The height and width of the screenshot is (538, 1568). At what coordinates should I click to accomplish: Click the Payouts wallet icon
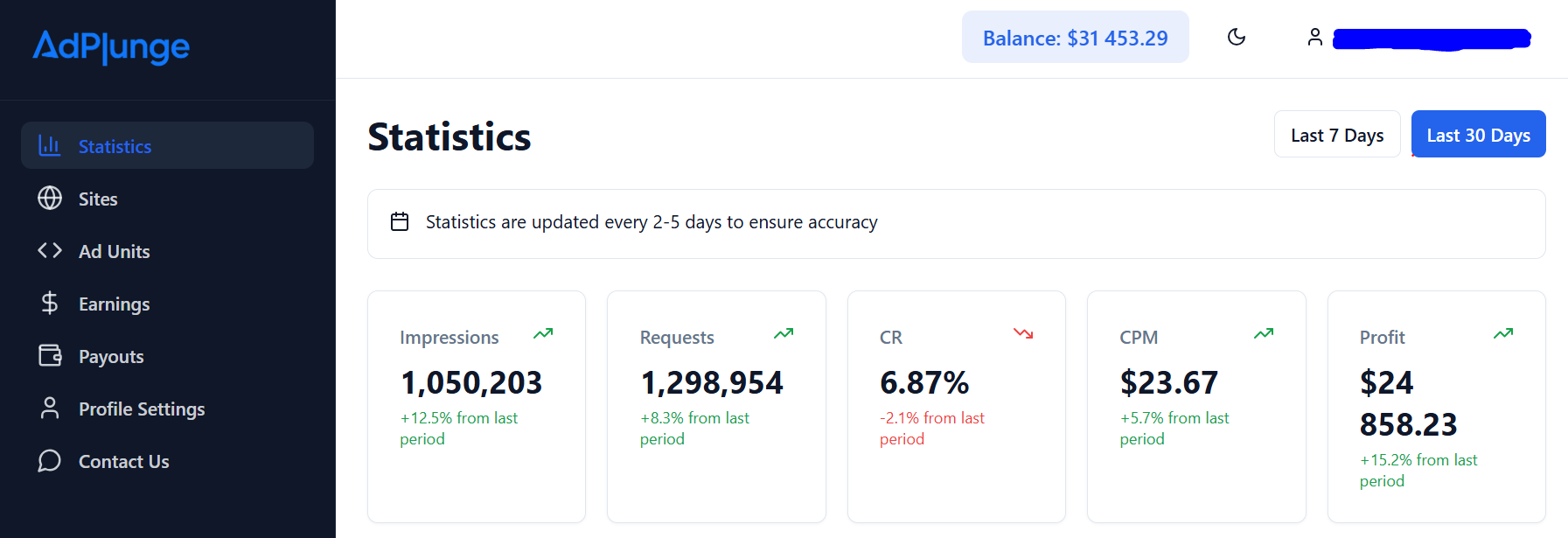tap(50, 355)
